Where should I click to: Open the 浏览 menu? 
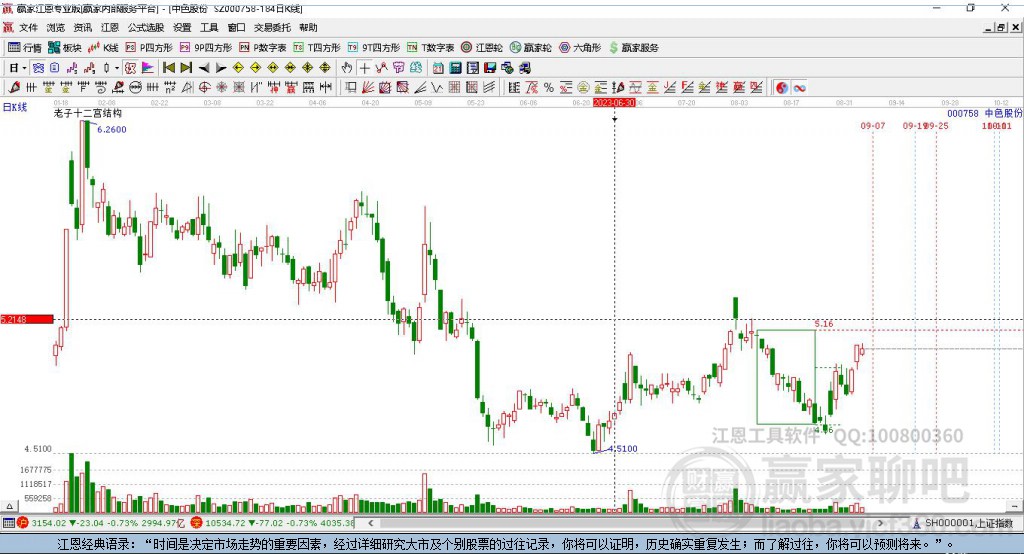click(56, 27)
